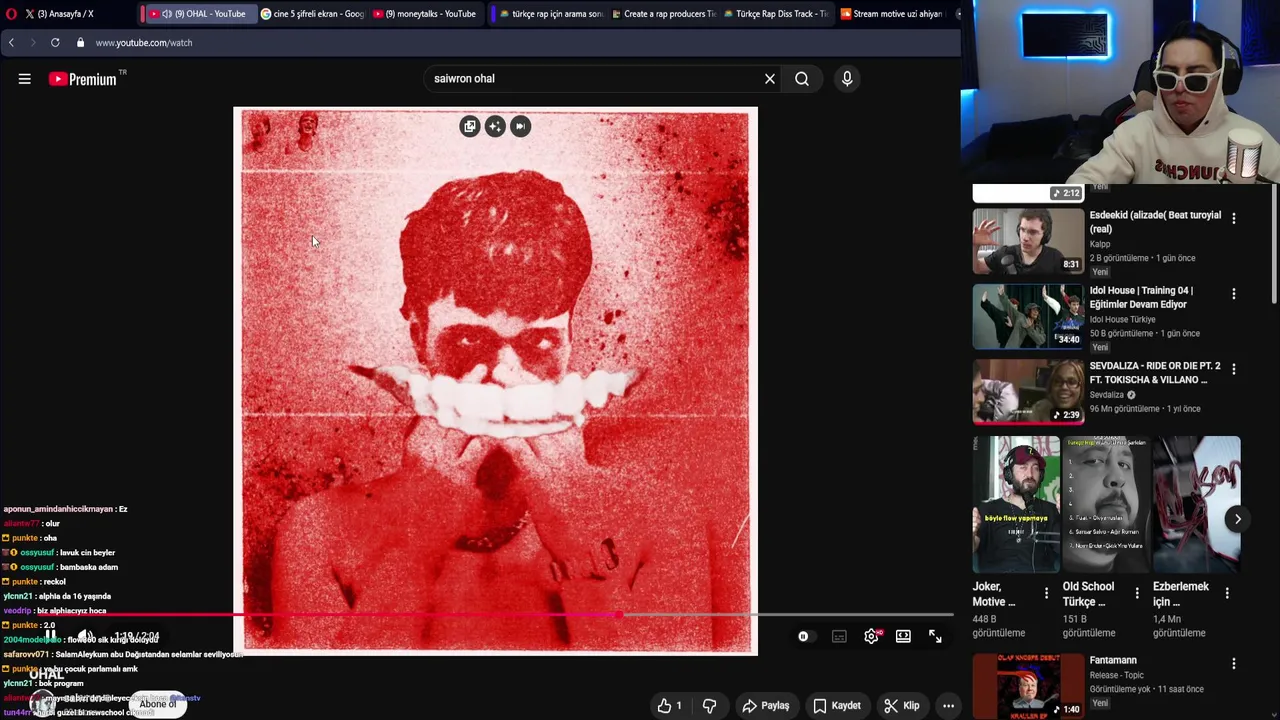Click the first overlay icon atop the cover art
This screenshot has height=720, width=1280.
click(470, 126)
